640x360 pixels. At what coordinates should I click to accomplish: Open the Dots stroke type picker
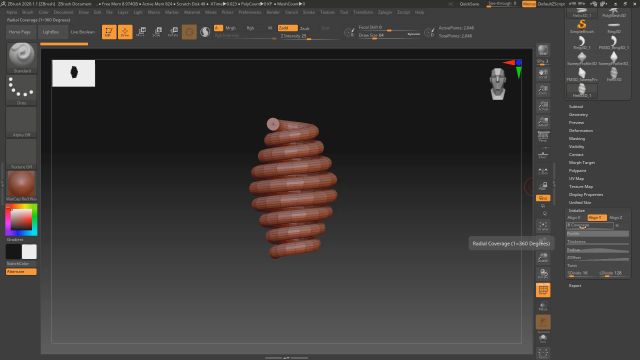pyautogui.click(x=21, y=89)
